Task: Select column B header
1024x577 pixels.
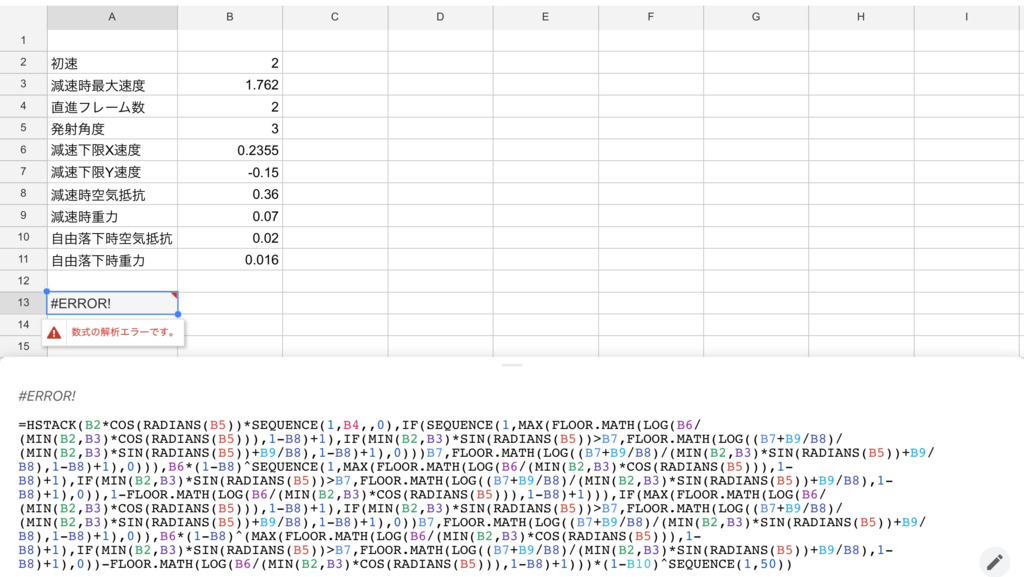Action: point(230,17)
